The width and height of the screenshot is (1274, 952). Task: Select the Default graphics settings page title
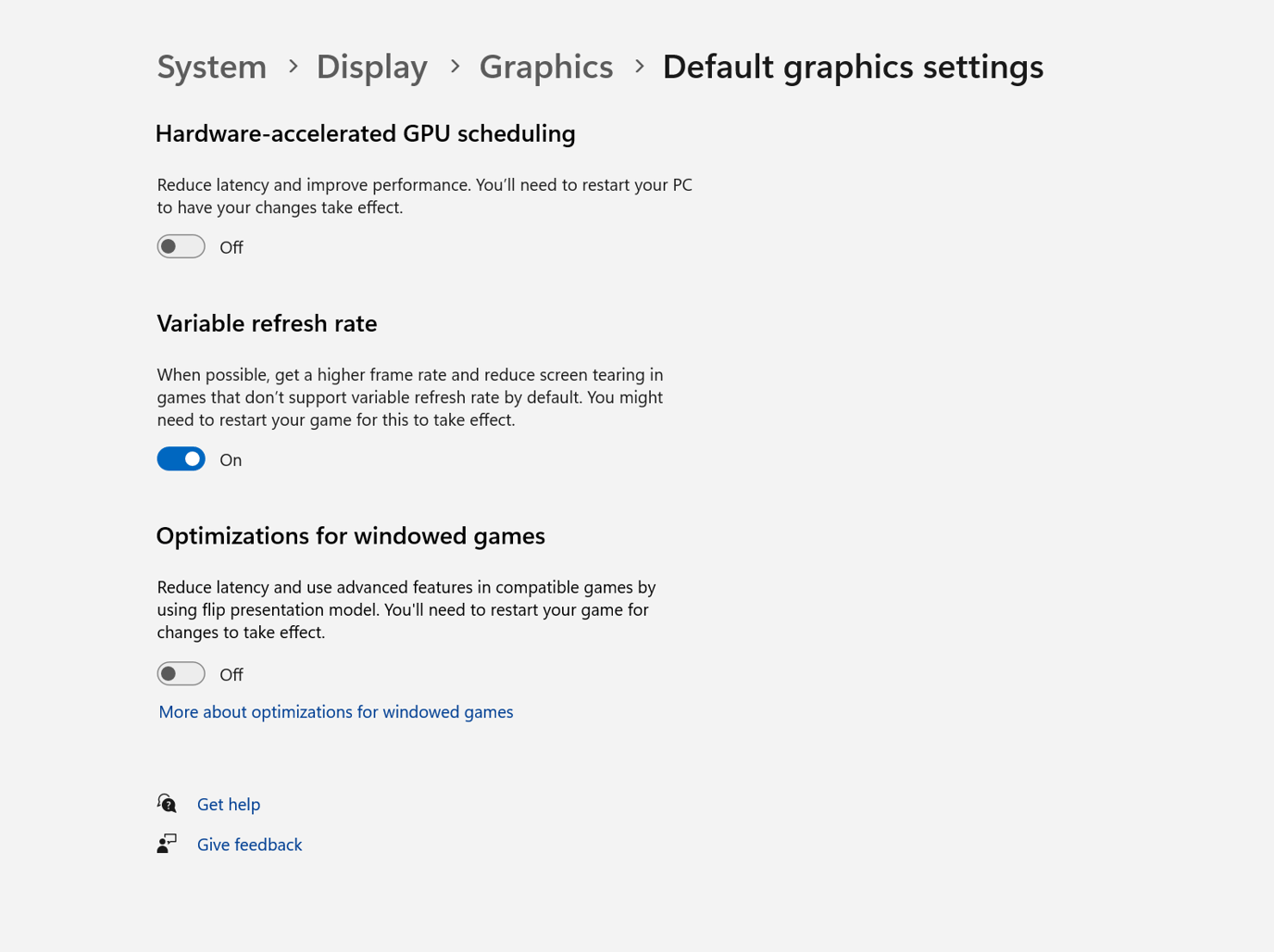[853, 67]
